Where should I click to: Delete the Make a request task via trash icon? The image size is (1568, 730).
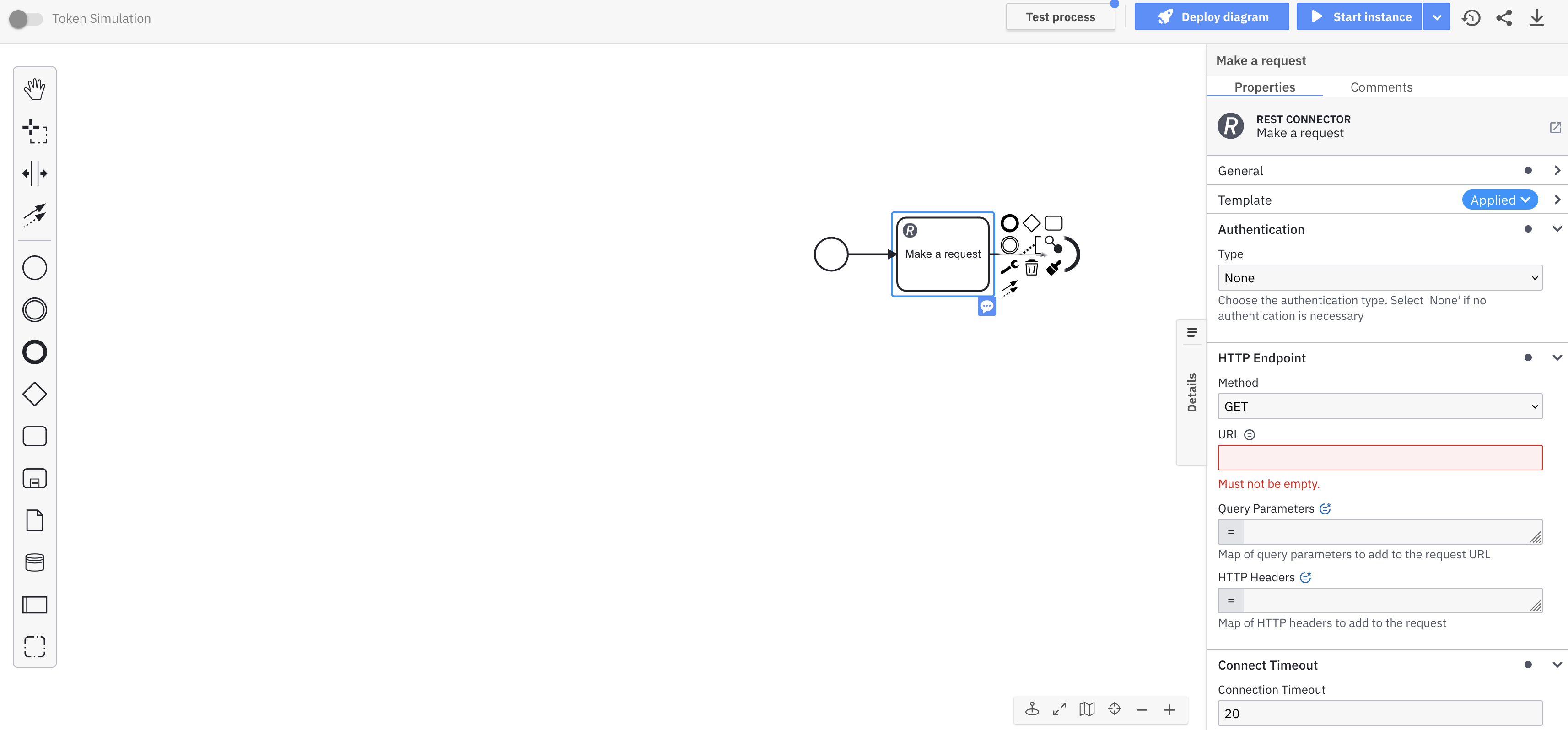click(1032, 267)
